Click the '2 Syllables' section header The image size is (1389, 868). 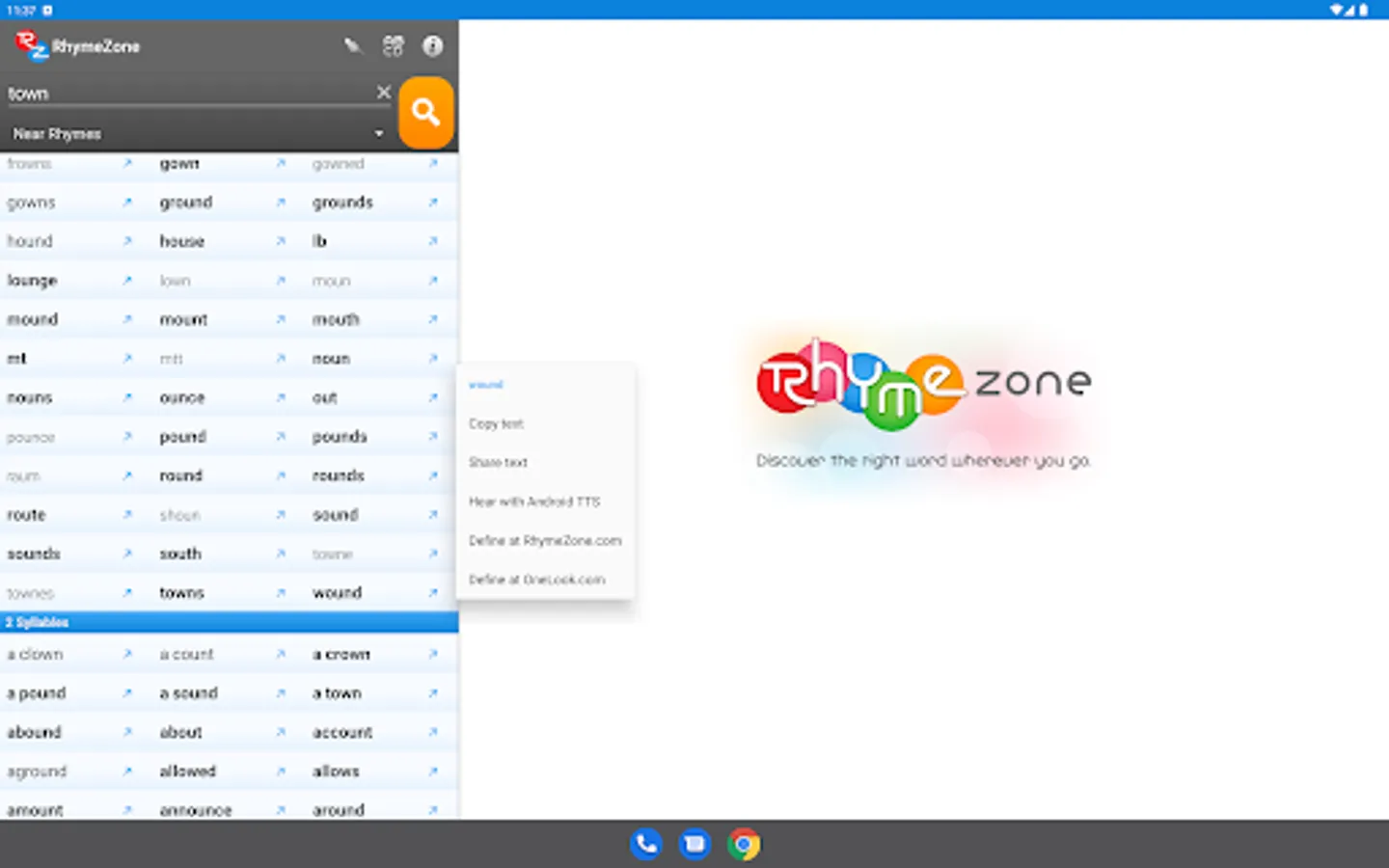[x=229, y=622]
